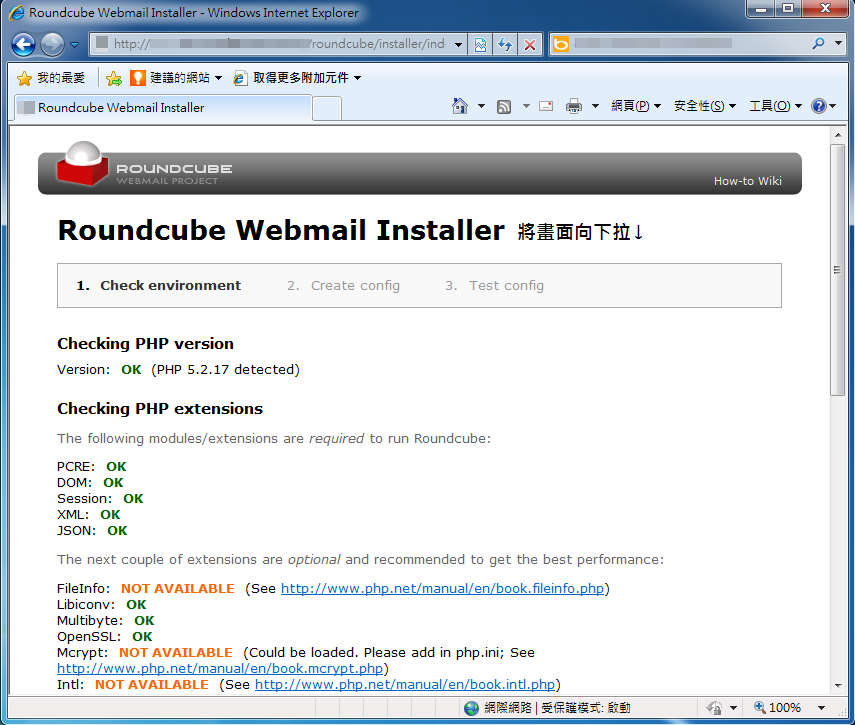Image resolution: width=855 pixels, height=725 pixels.
Task: Toggle Compatibility View icon in address bar
Action: point(480,45)
